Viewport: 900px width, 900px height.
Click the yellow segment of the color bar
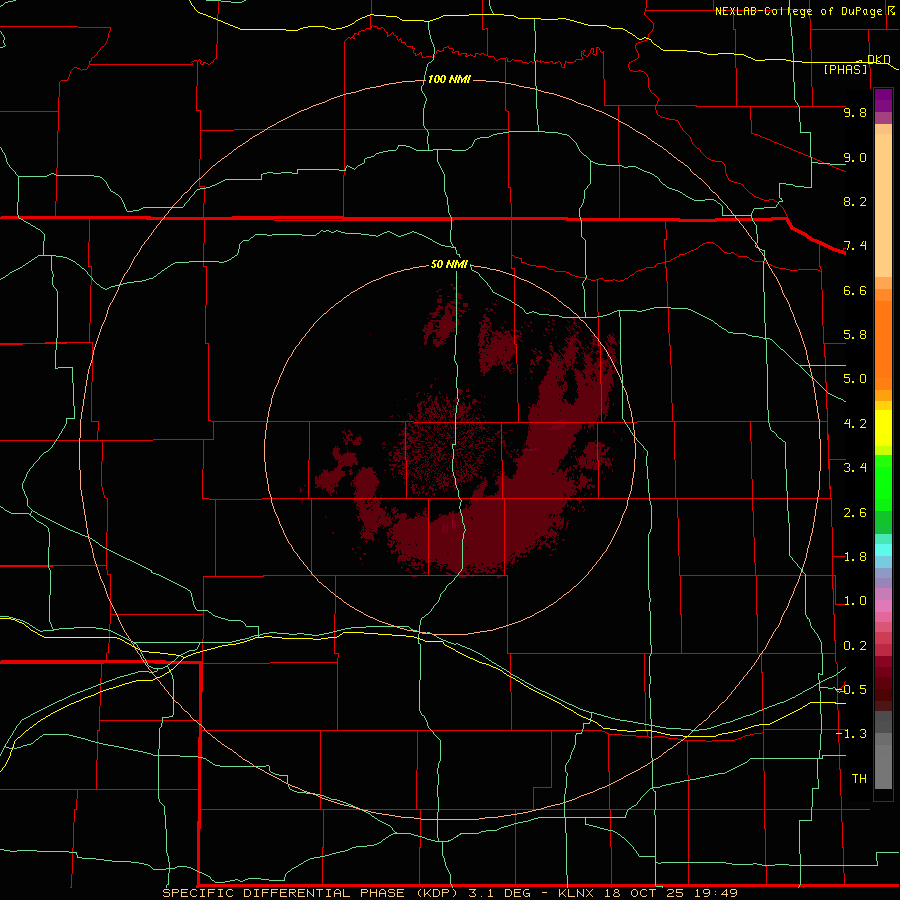[883, 428]
